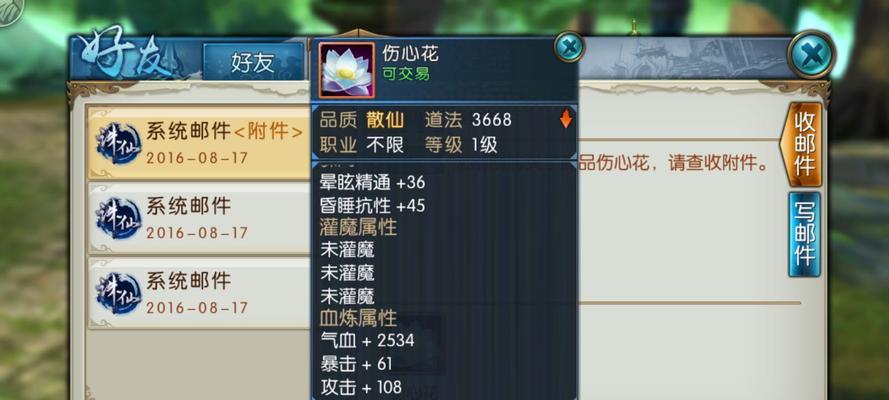Click the 好友 title logo
889x400 pixels.
tap(124, 54)
